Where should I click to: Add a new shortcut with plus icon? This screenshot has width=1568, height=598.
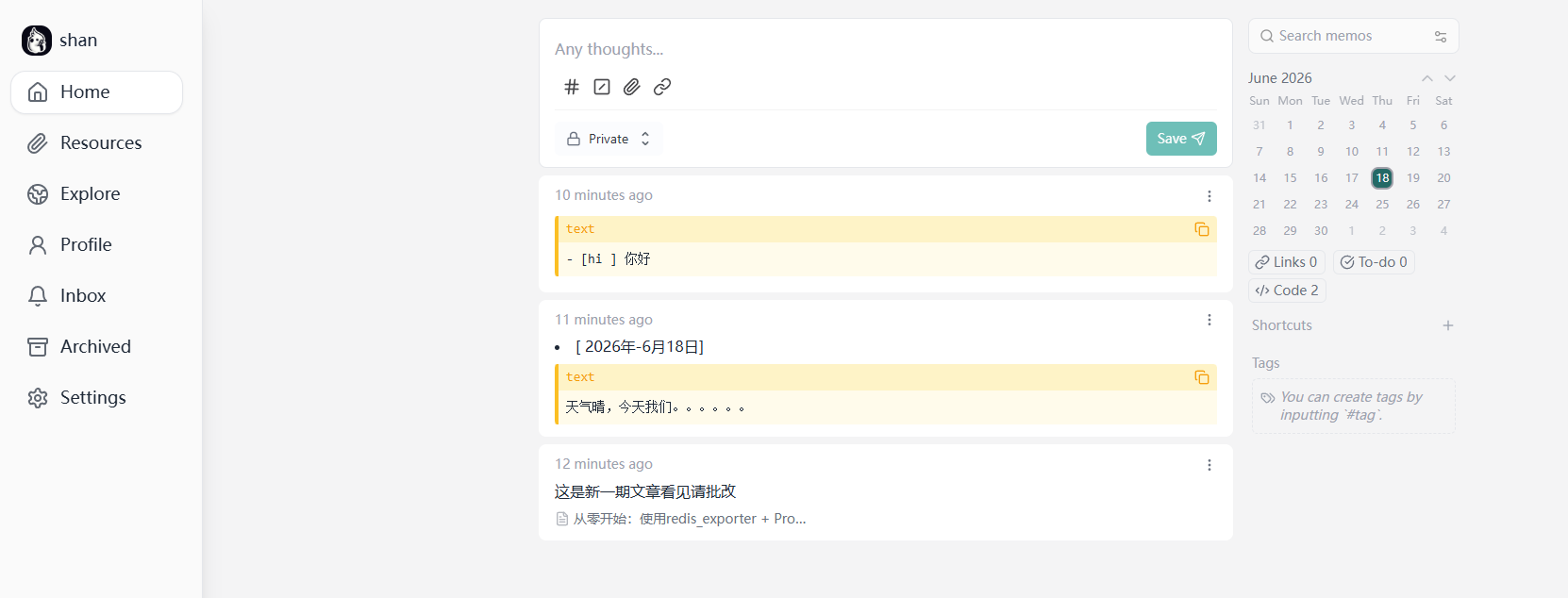coord(1448,325)
